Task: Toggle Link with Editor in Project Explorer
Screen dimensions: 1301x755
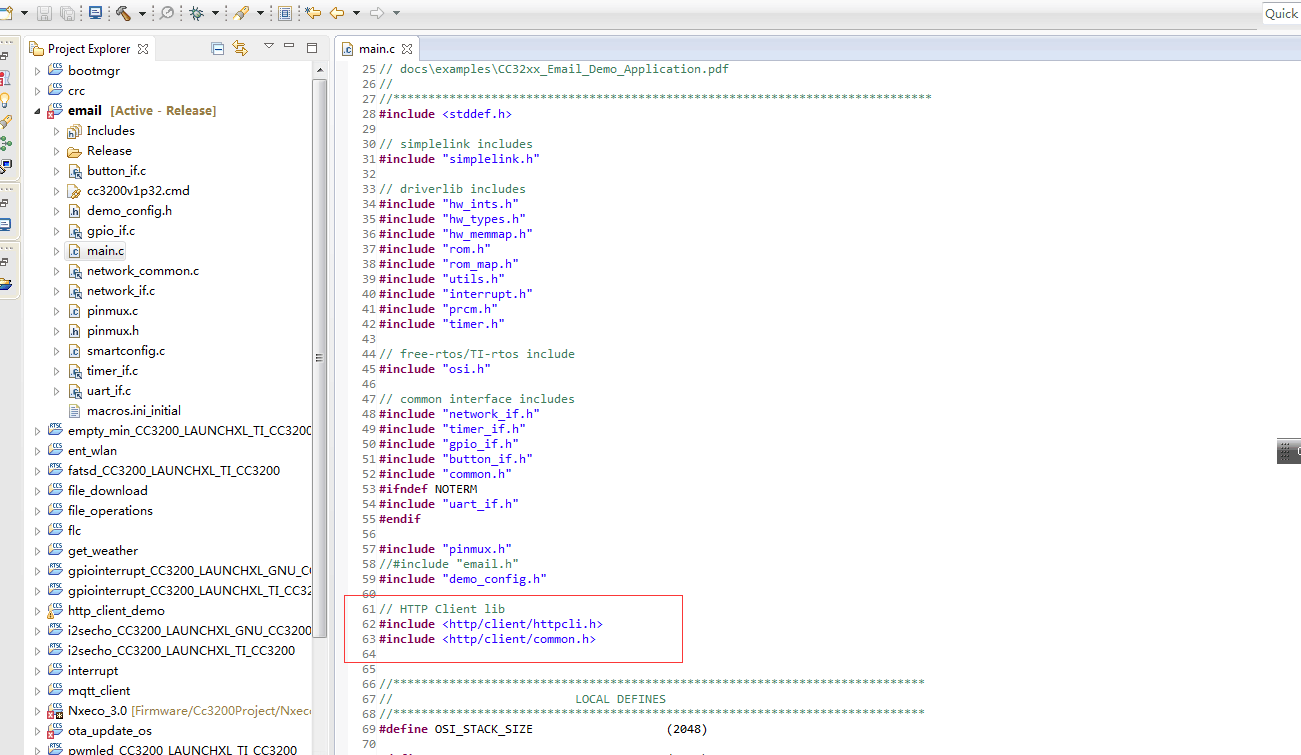Action: tap(240, 48)
